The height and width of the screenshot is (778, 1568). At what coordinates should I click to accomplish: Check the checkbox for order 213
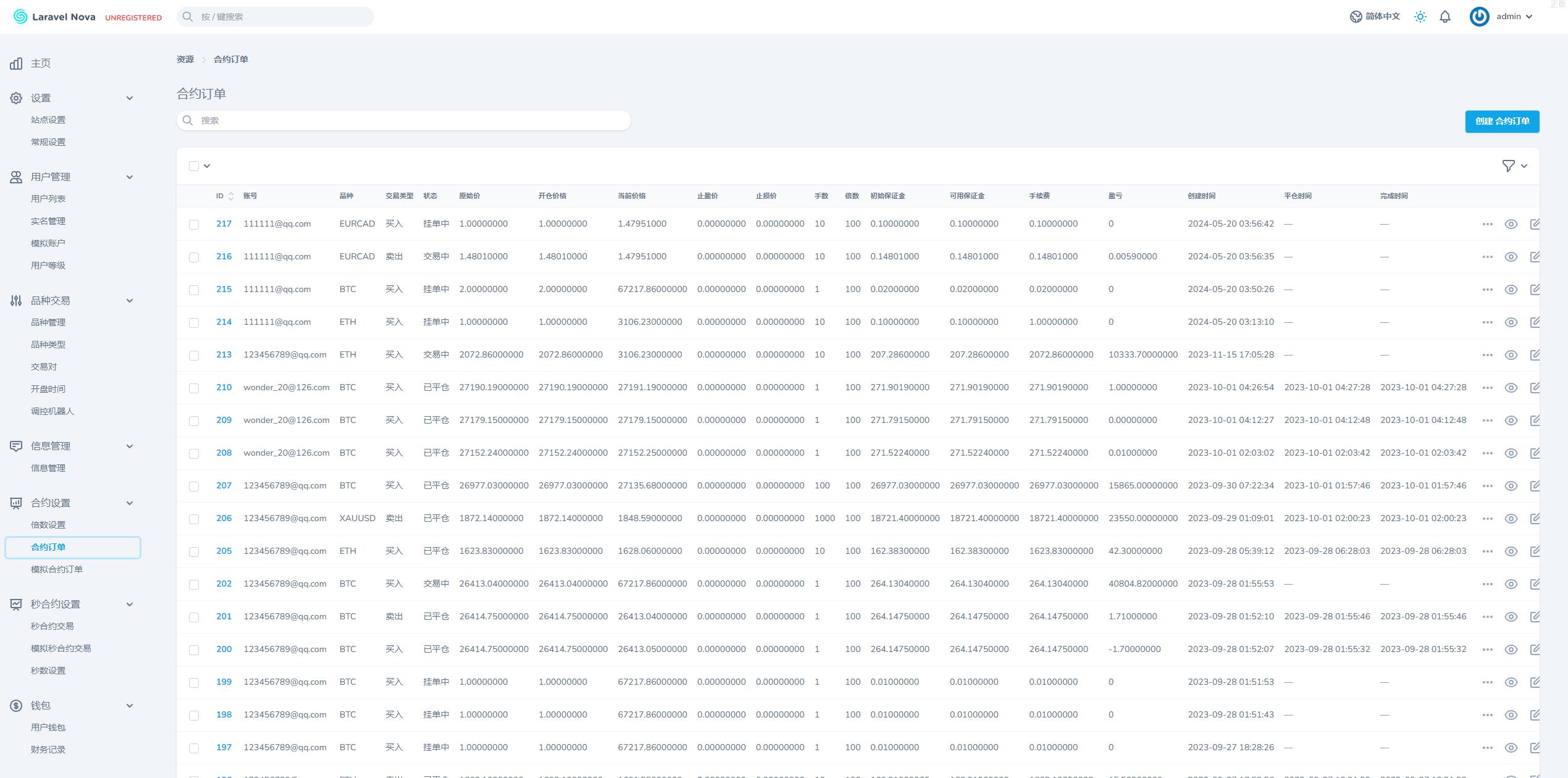pos(194,356)
